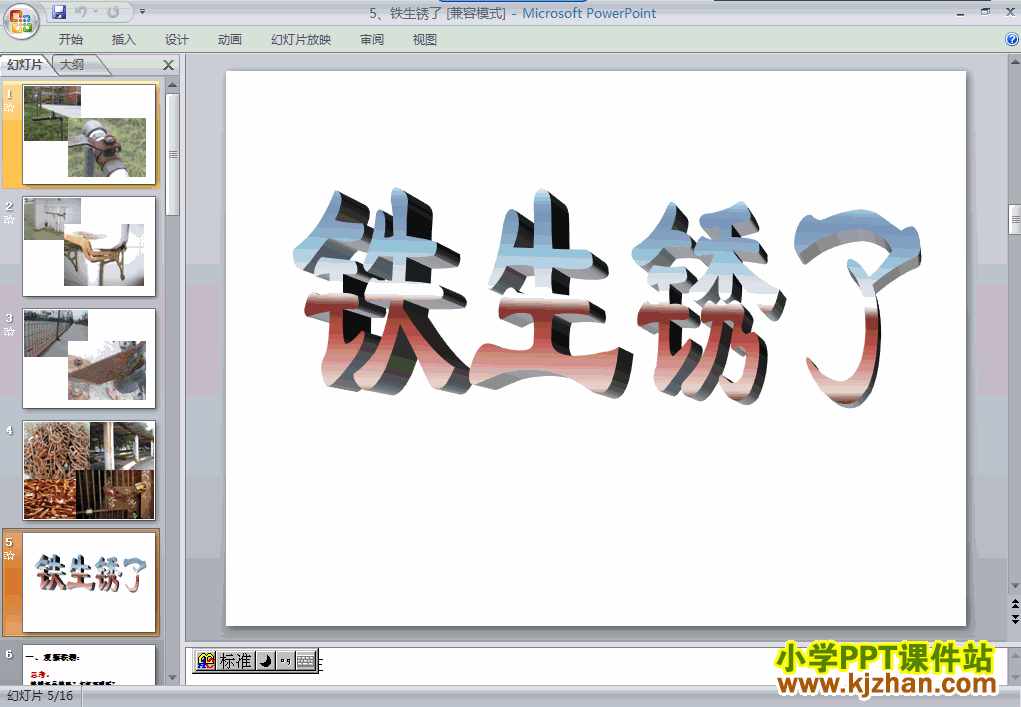Click the thumbnail pane scrollbar thumb
This screenshot has width=1021, height=707.
[173, 154]
